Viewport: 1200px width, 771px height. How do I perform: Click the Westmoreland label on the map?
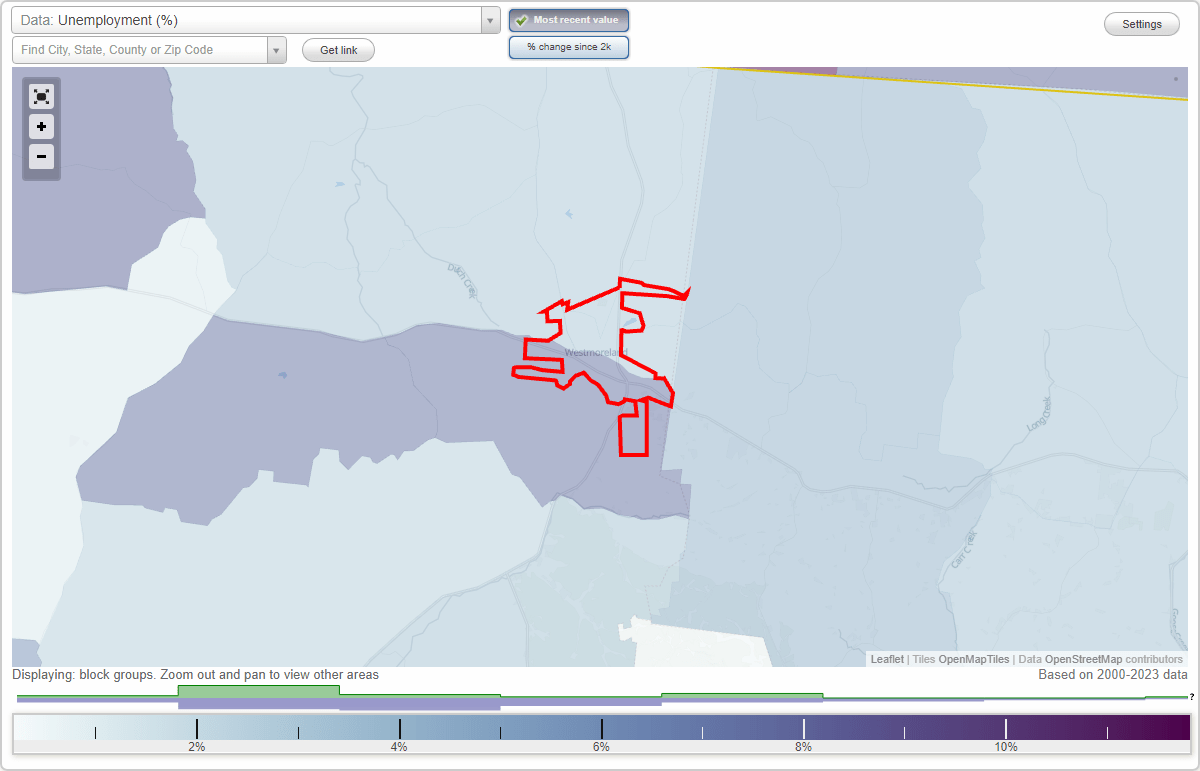click(x=594, y=353)
